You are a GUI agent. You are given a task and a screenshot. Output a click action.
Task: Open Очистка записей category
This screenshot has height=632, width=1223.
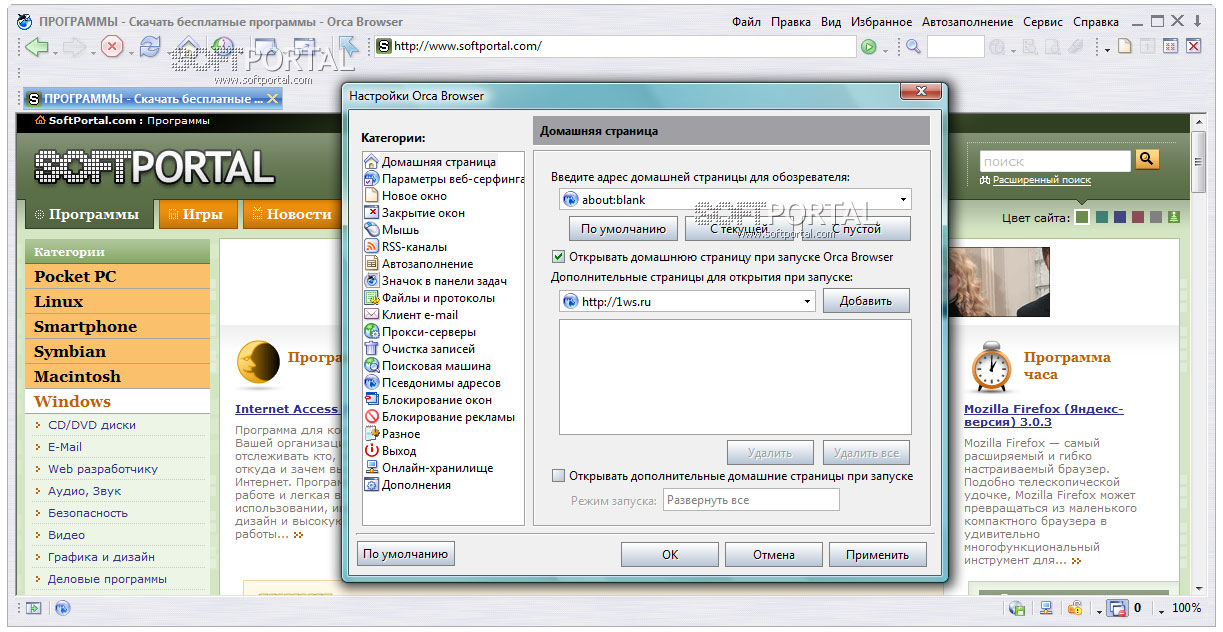pos(420,349)
